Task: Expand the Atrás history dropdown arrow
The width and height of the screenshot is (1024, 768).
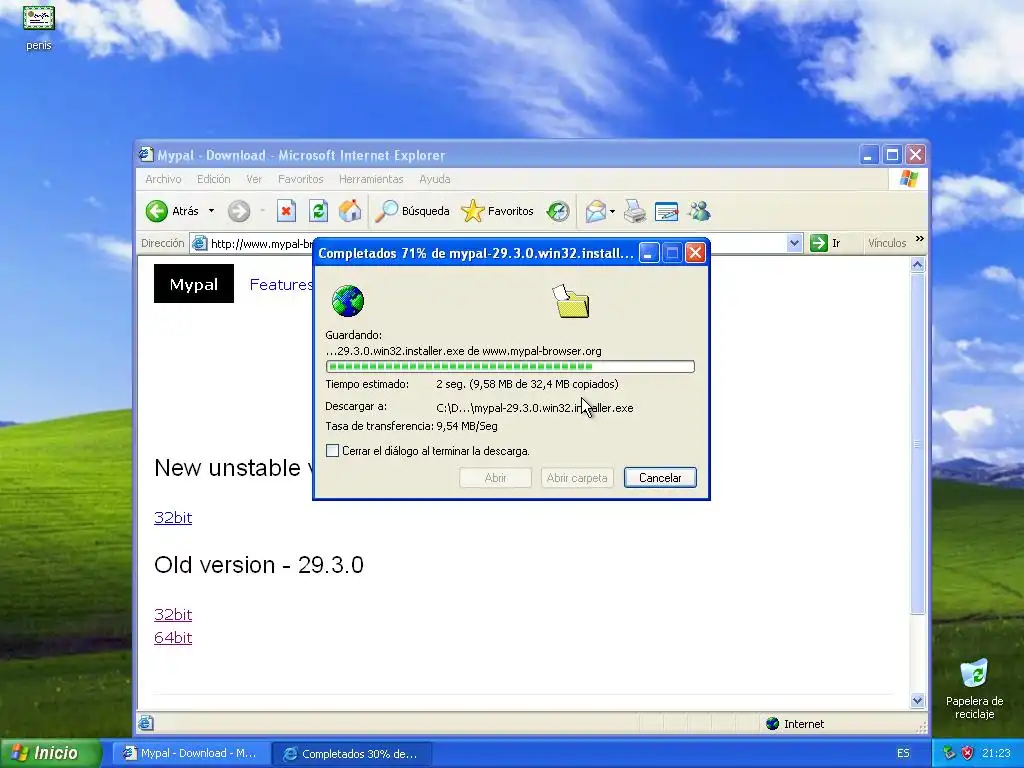Action: (x=211, y=211)
